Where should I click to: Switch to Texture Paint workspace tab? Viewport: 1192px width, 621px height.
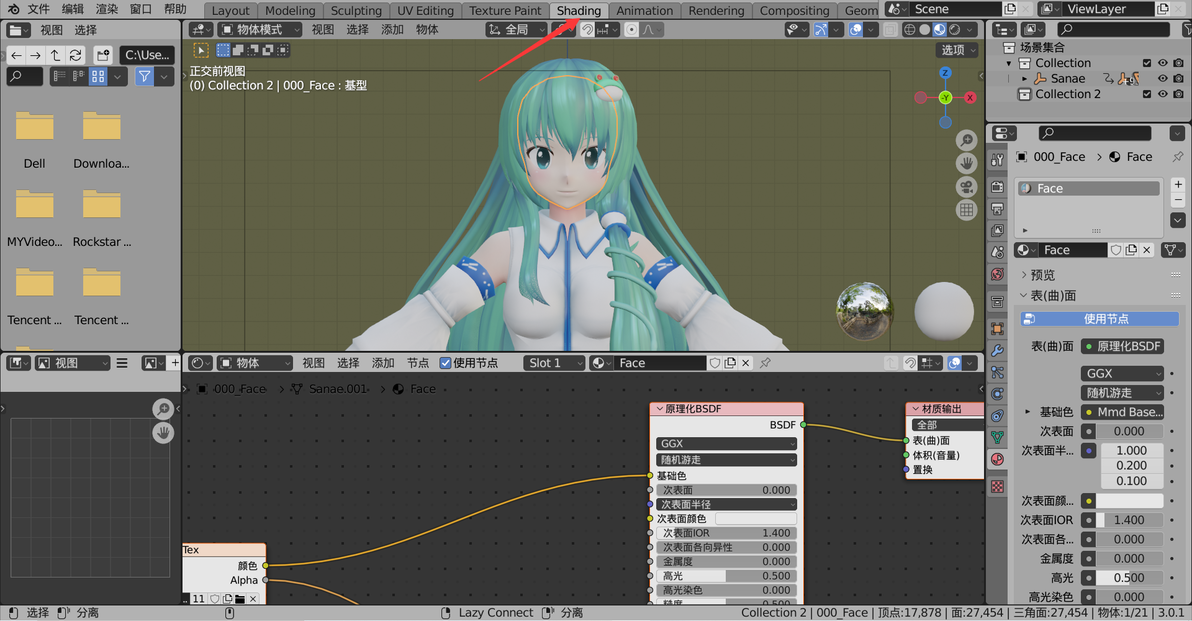(505, 11)
